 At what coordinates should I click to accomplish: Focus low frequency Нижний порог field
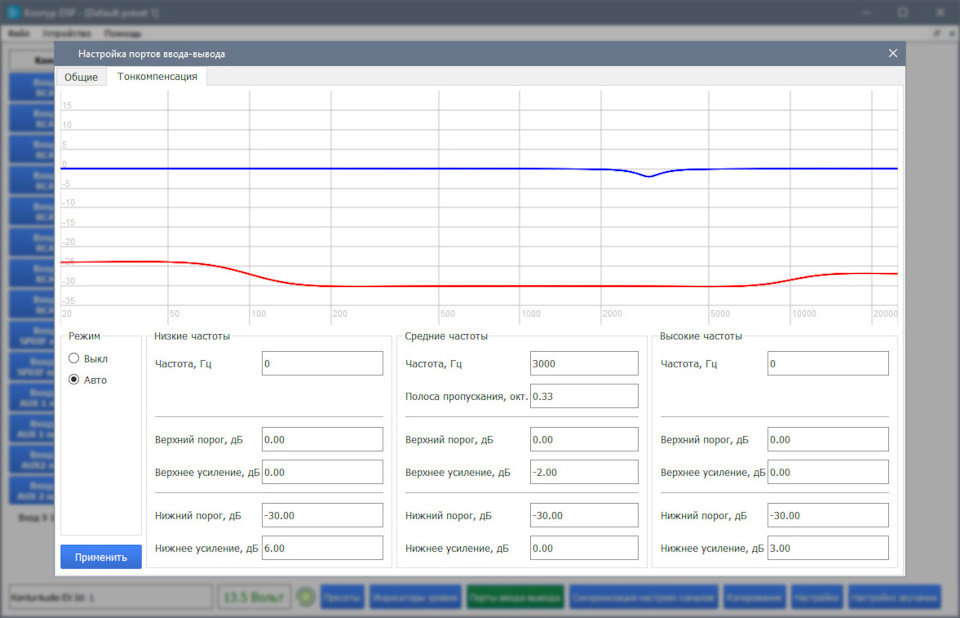(322, 515)
